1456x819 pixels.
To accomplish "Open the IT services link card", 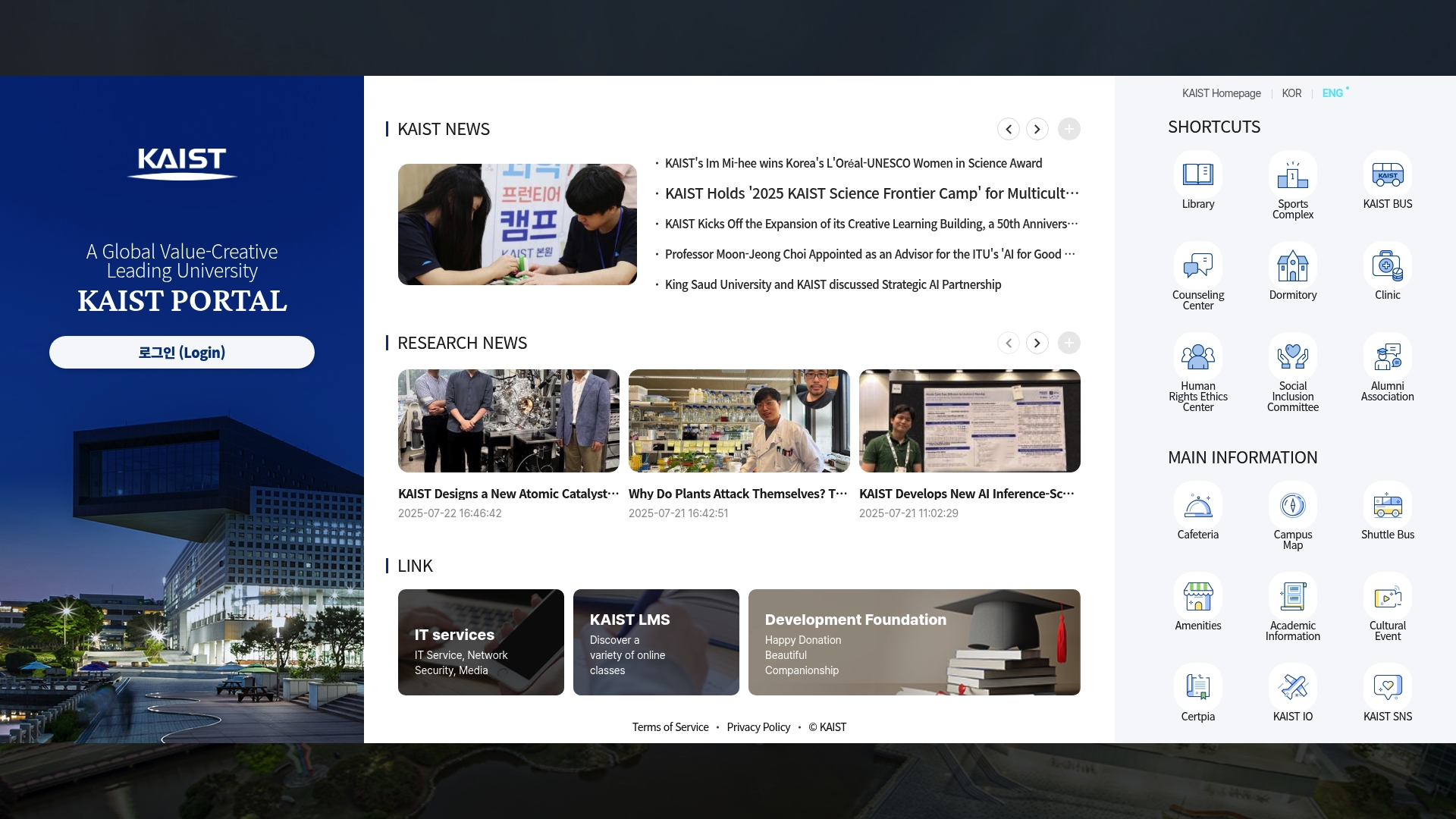I will [481, 642].
